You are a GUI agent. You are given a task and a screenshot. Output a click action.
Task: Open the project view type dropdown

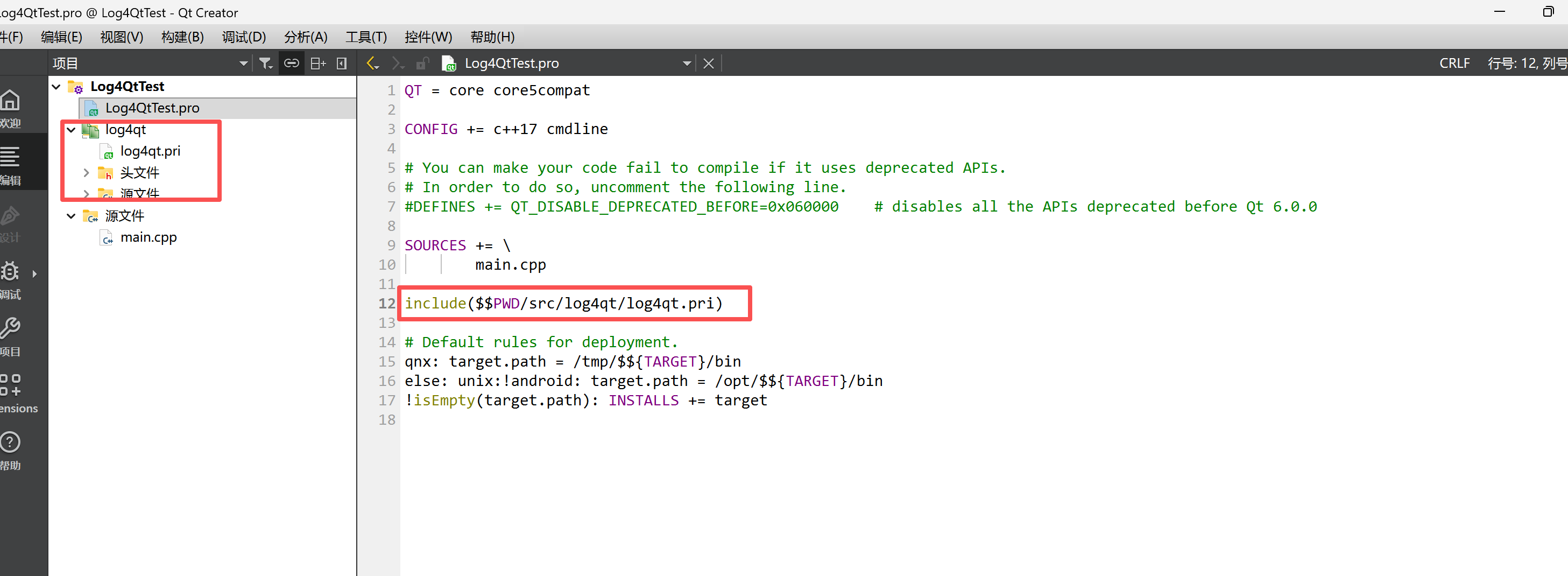(243, 64)
